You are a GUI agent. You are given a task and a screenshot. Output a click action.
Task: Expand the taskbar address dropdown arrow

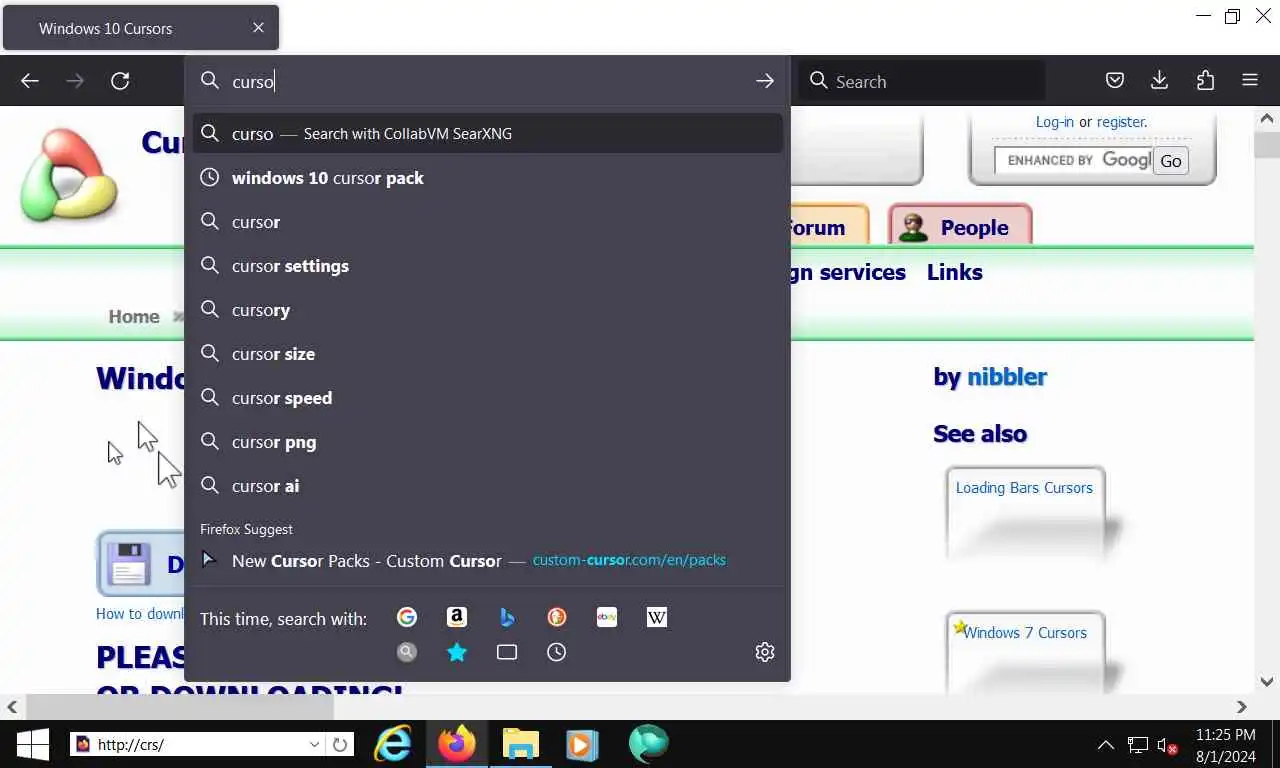[315, 744]
